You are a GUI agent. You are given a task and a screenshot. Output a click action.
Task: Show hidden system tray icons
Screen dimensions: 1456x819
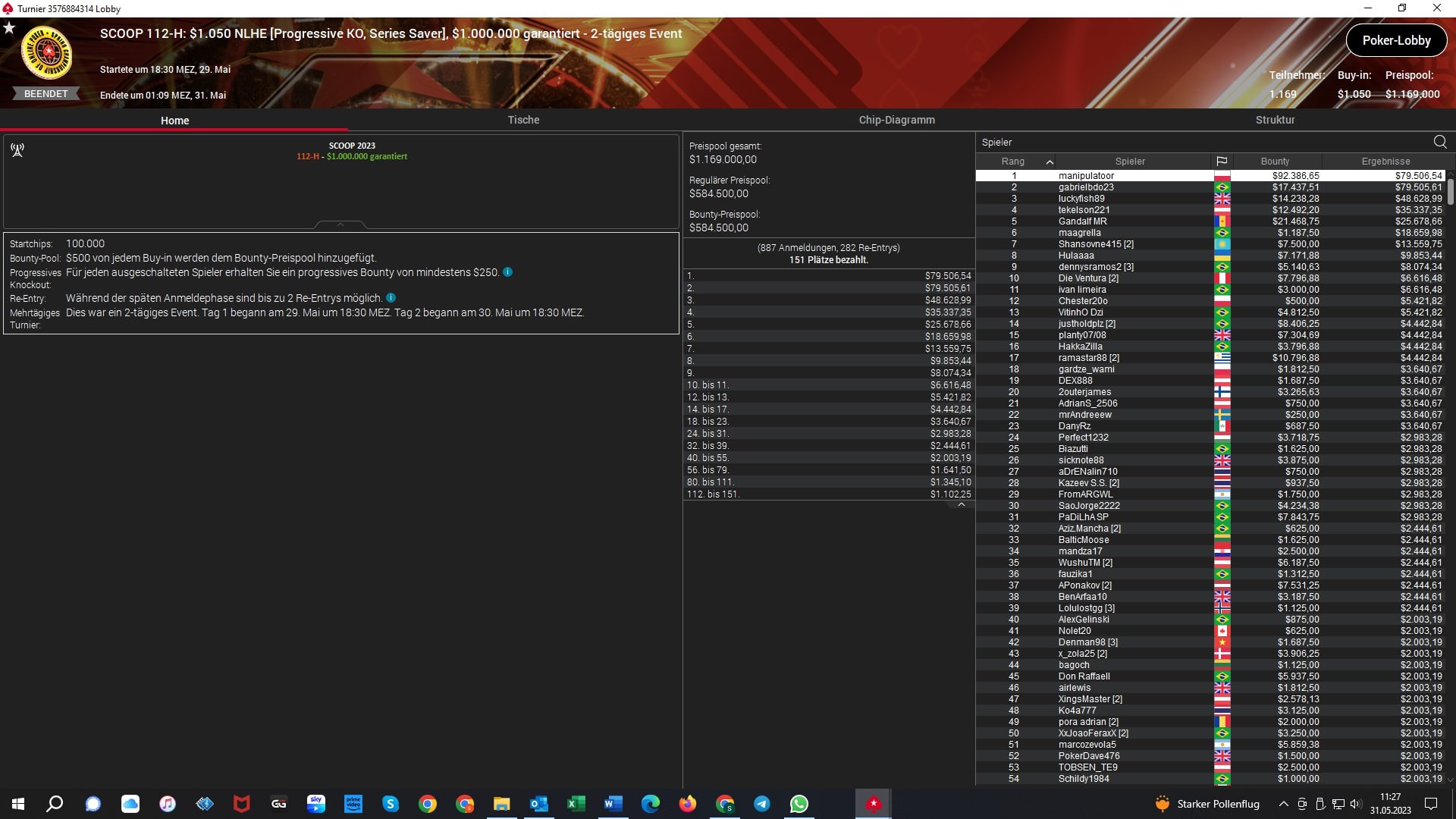pyautogui.click(x=1283, y=804)
